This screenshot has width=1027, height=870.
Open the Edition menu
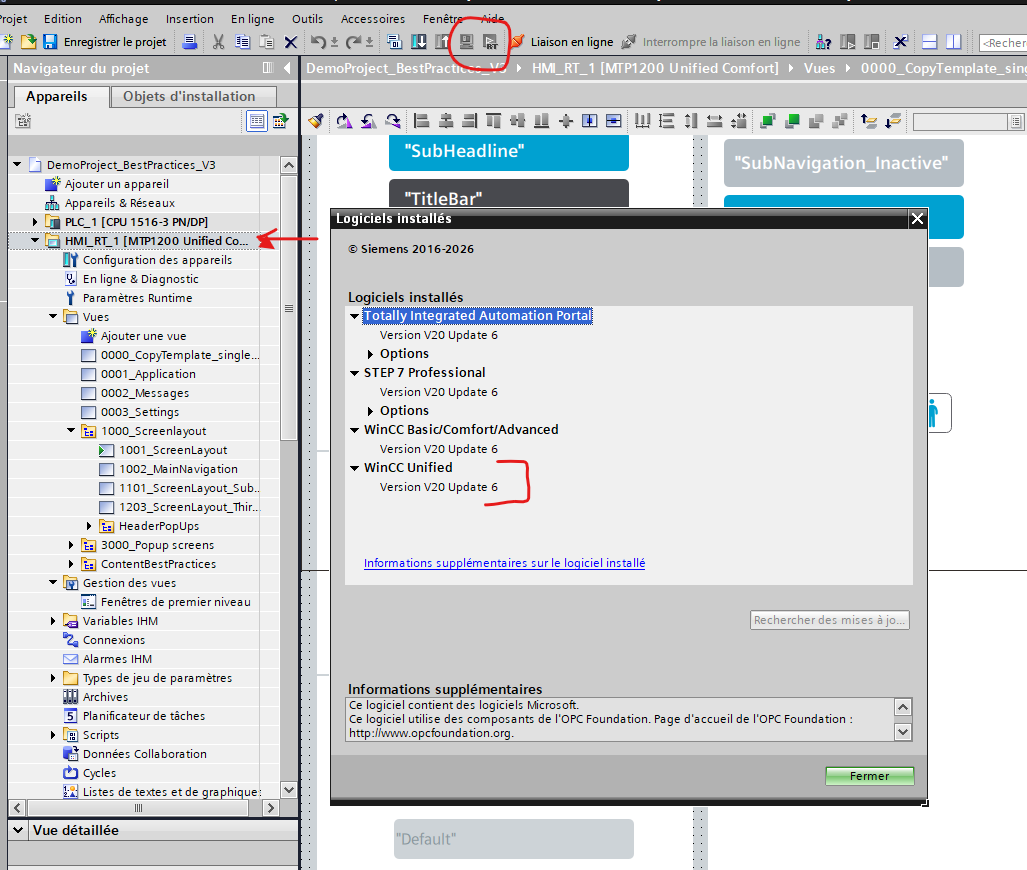click(63, 19)
